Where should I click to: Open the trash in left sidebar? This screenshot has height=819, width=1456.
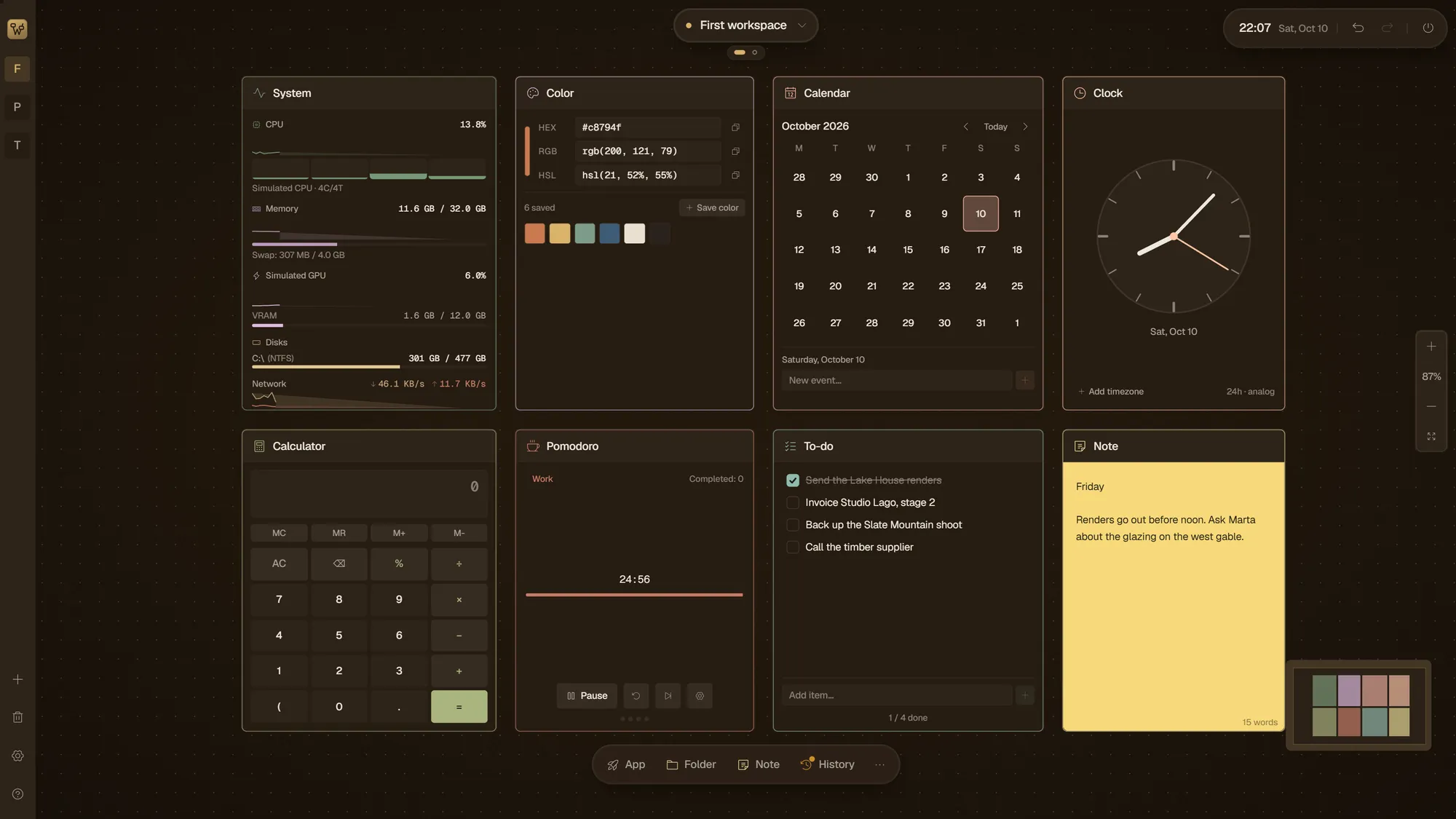pos(17,717)
